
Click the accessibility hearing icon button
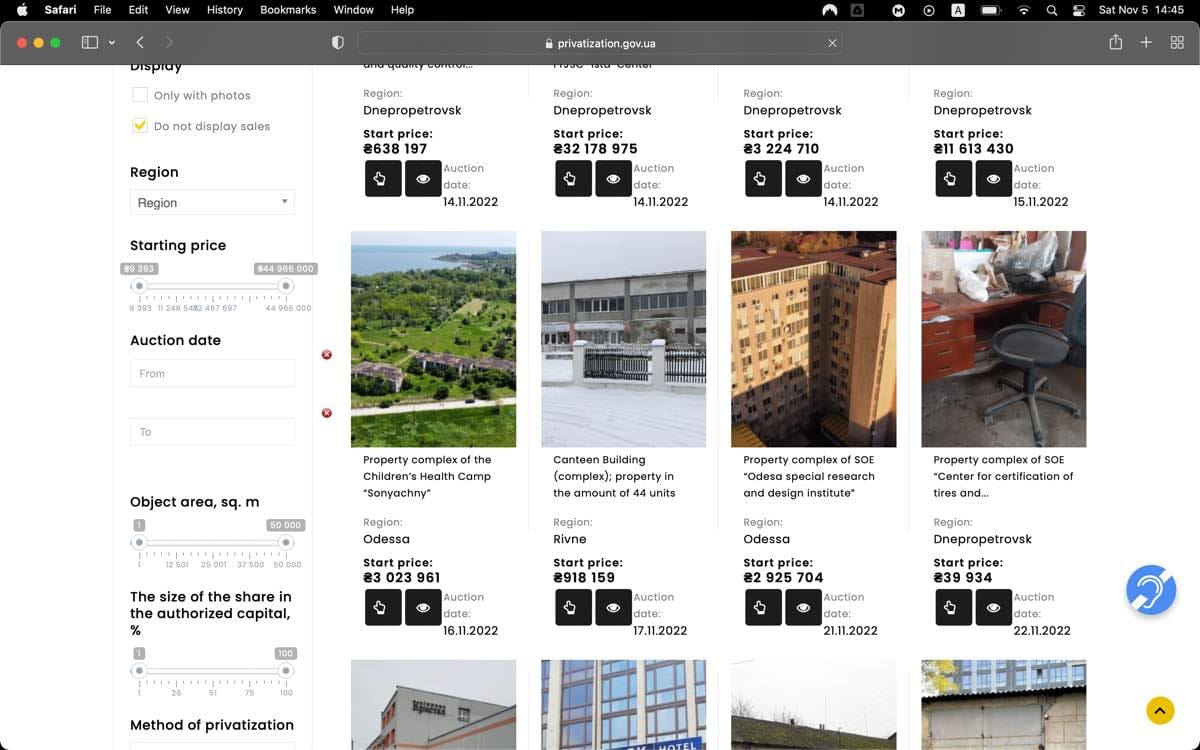pos(1151,589)
